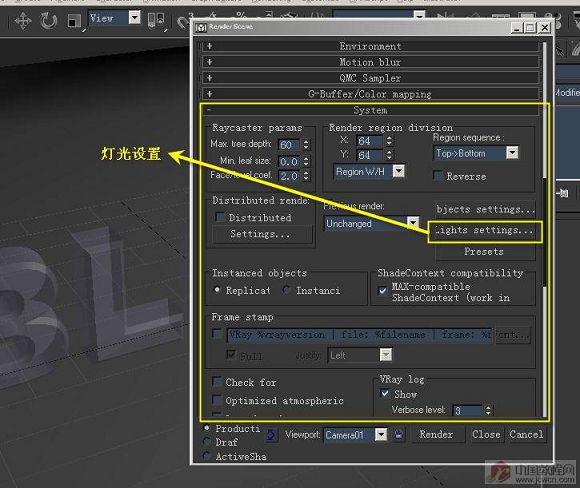Click the Cancel button in Render Scene
This screenshot has height=488, width=580.
[x=526, y=434]
